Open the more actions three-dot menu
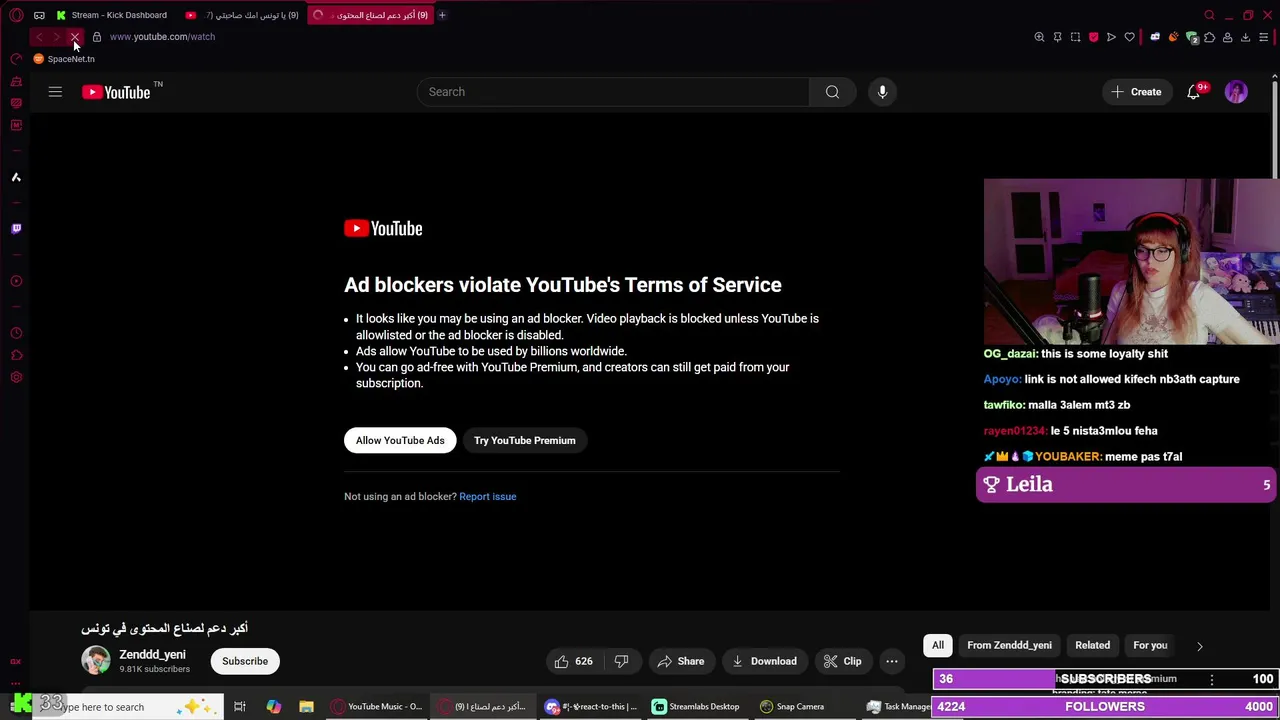This screenshot has width=1280, height=720. [892, 661]
